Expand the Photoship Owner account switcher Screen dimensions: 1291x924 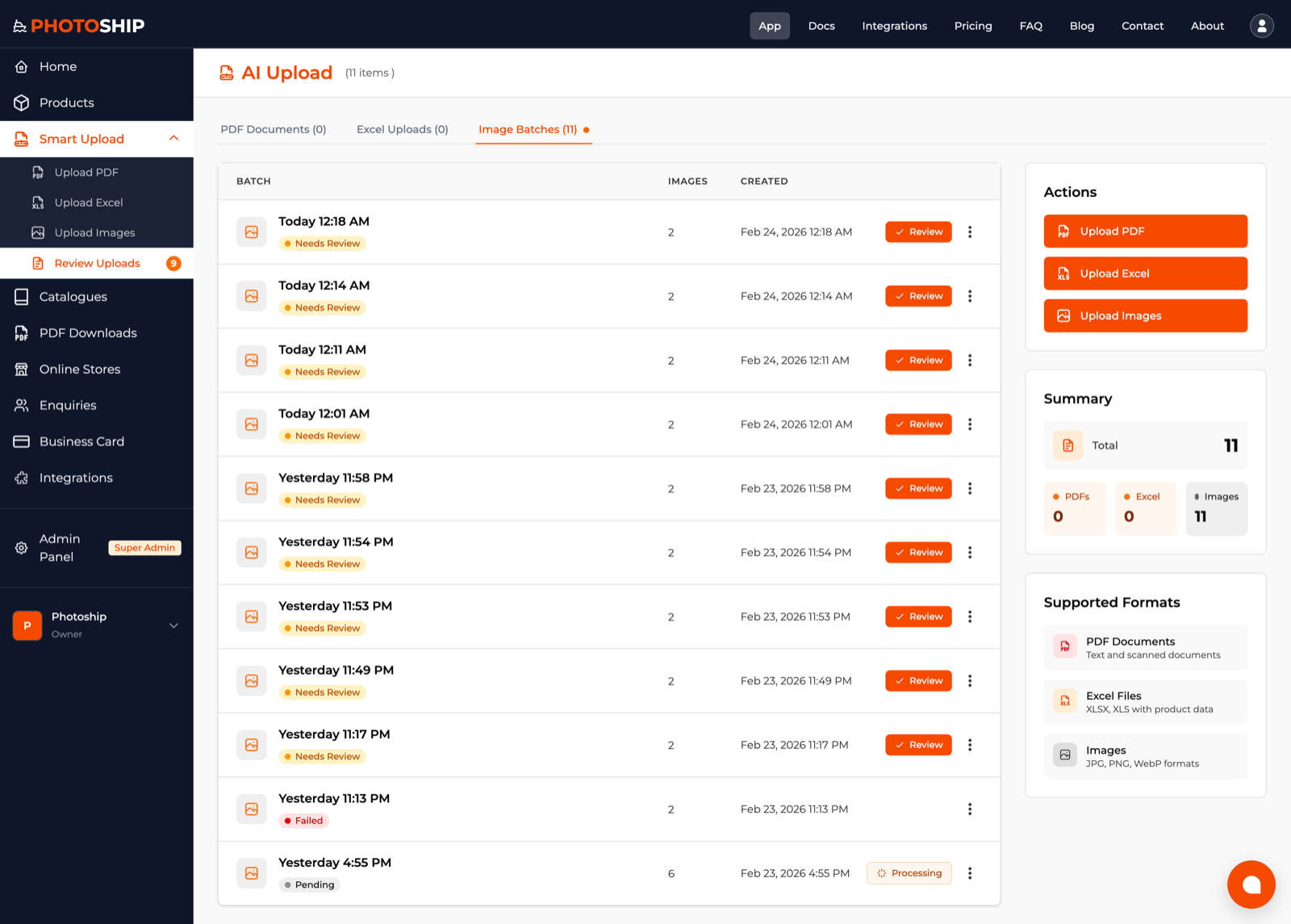tap(173, 625)
